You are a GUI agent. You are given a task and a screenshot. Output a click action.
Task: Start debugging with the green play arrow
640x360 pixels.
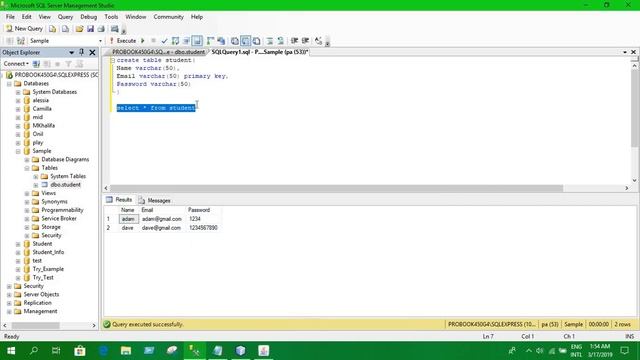click(x=143, y=41)
